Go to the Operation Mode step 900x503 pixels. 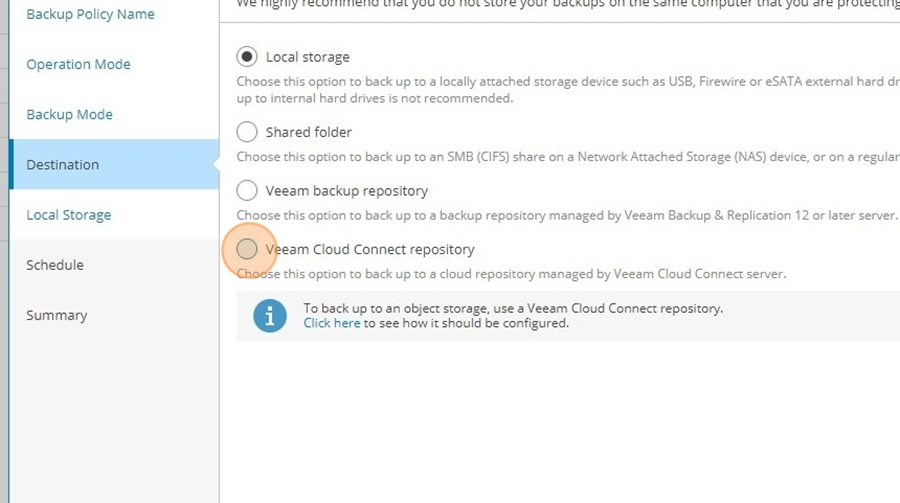point(79,64)
